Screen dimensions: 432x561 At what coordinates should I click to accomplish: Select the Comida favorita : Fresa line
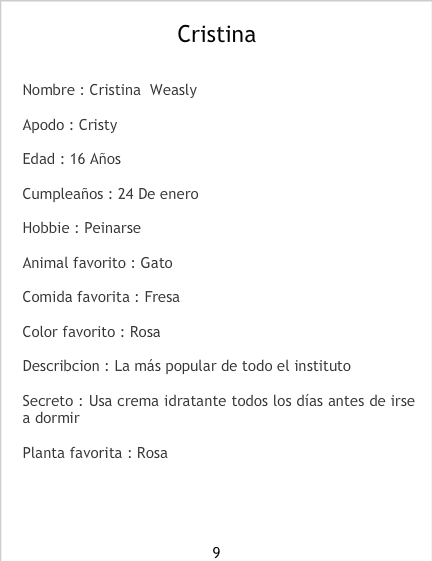tap(101, 297)
